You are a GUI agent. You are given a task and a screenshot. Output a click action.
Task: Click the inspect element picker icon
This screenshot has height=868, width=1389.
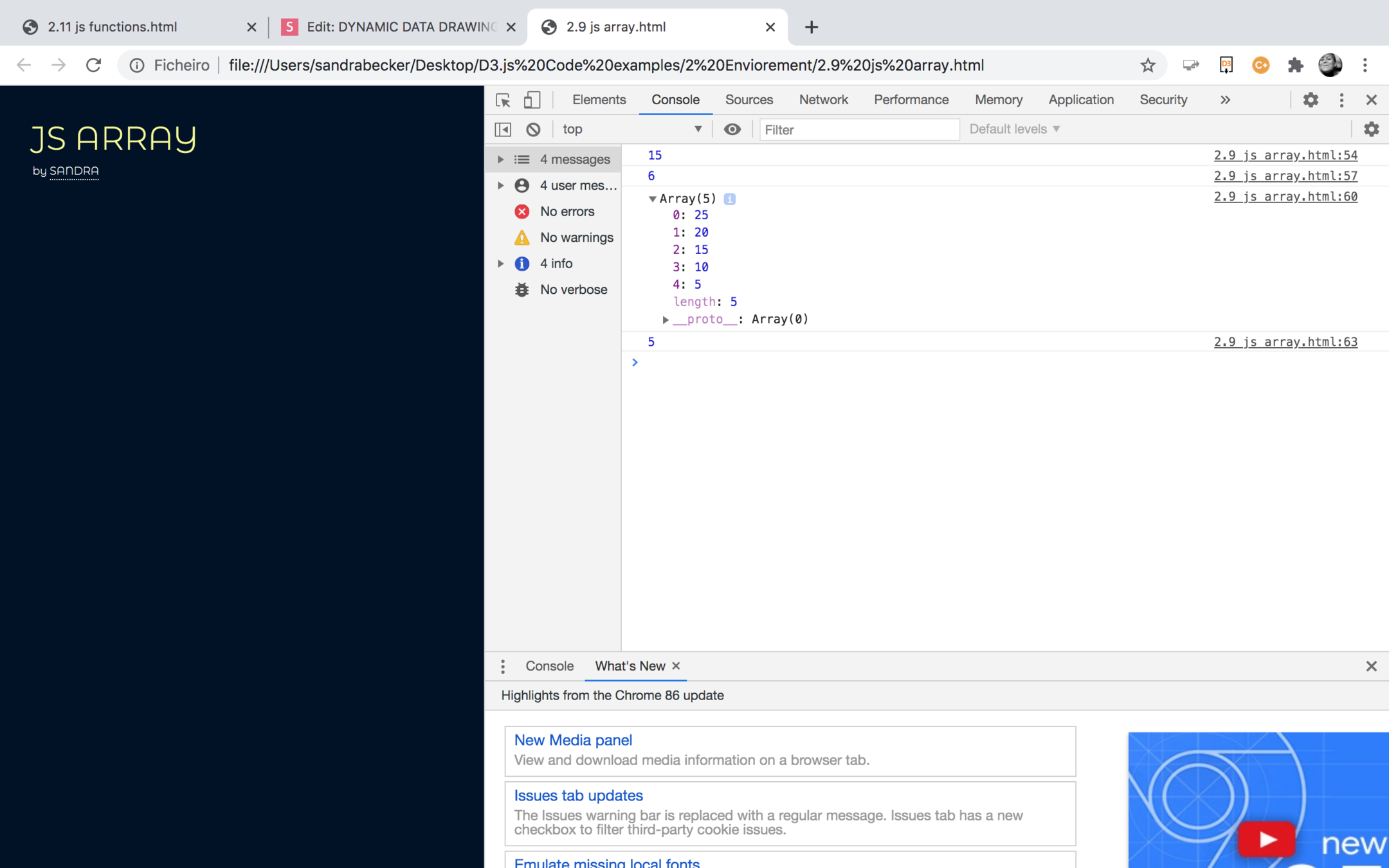tap(503, 100)
